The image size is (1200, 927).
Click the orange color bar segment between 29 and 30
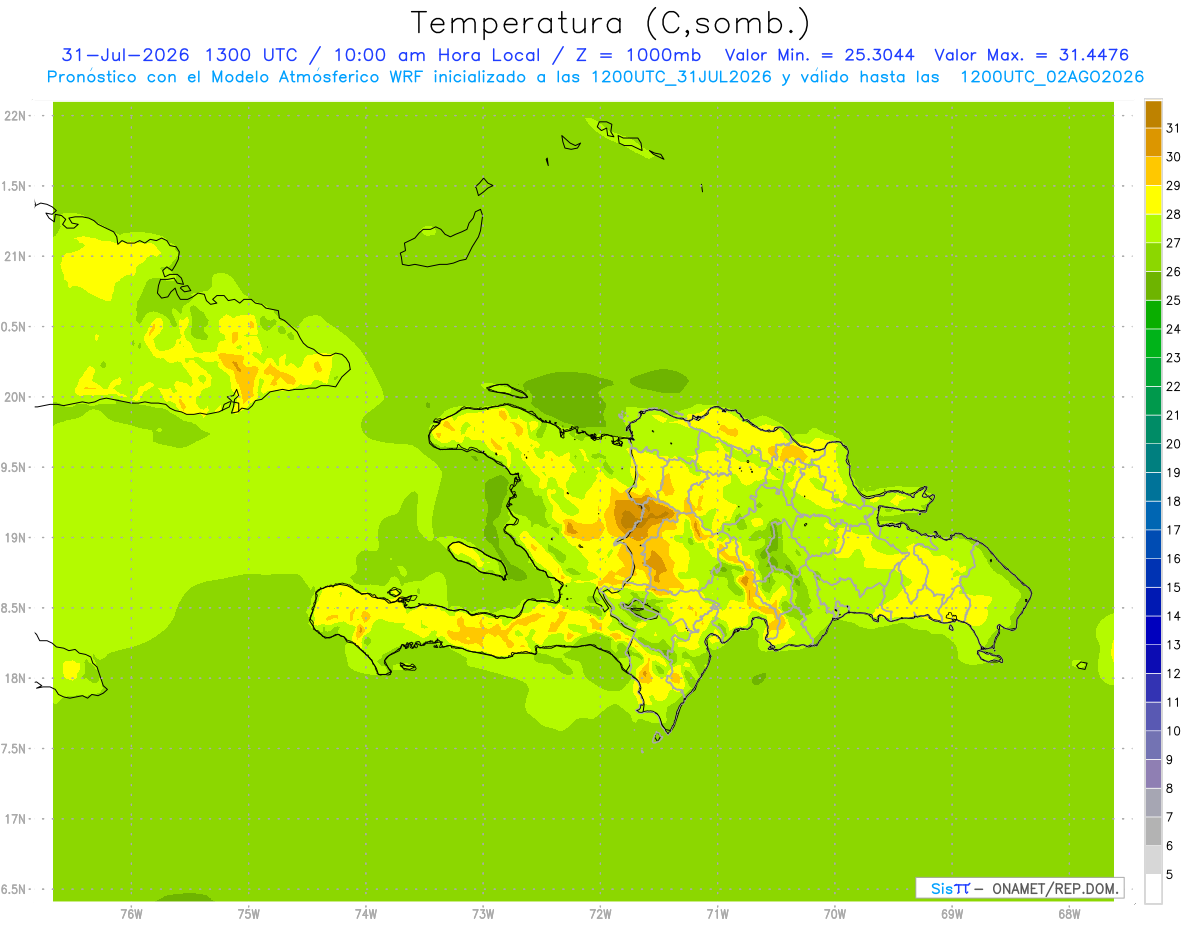tap(1153, 172)
